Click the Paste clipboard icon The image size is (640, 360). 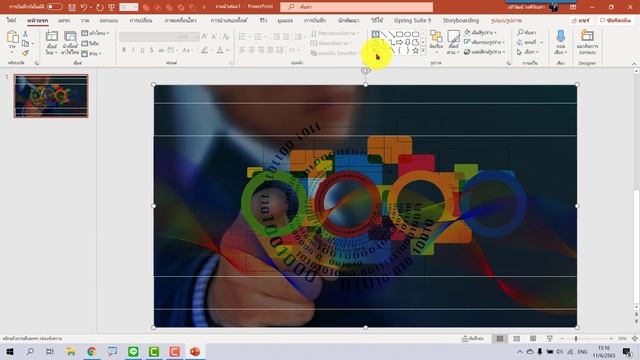pos(12,38)
